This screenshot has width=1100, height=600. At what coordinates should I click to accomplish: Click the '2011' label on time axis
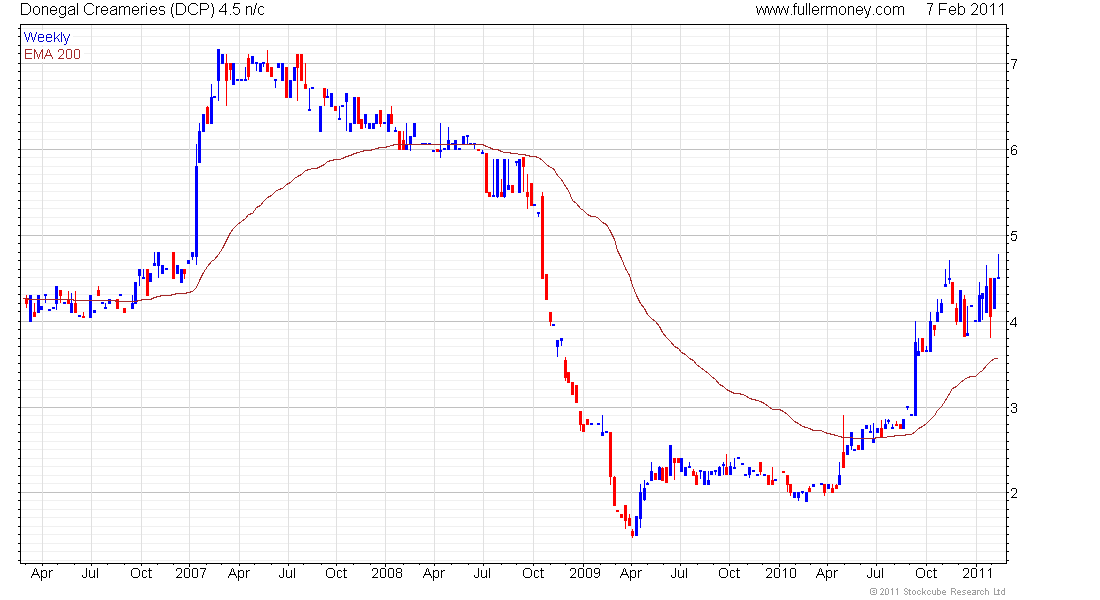coord(977,573)
